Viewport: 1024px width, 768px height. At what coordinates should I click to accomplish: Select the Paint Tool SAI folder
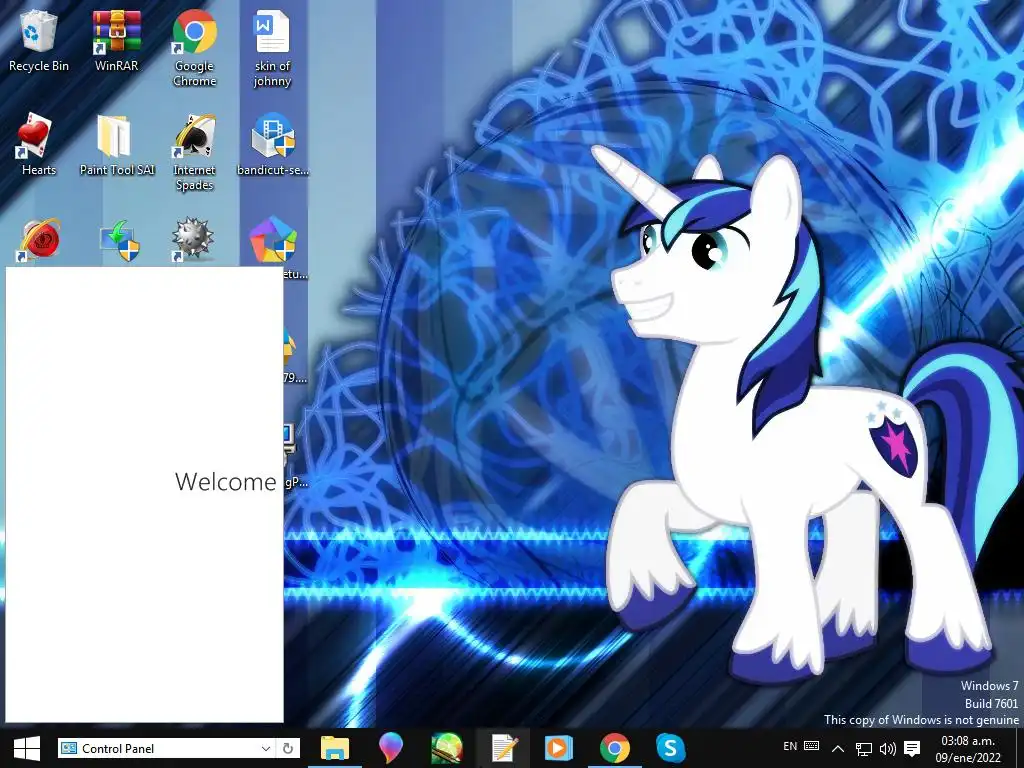(x=117, y=144)
